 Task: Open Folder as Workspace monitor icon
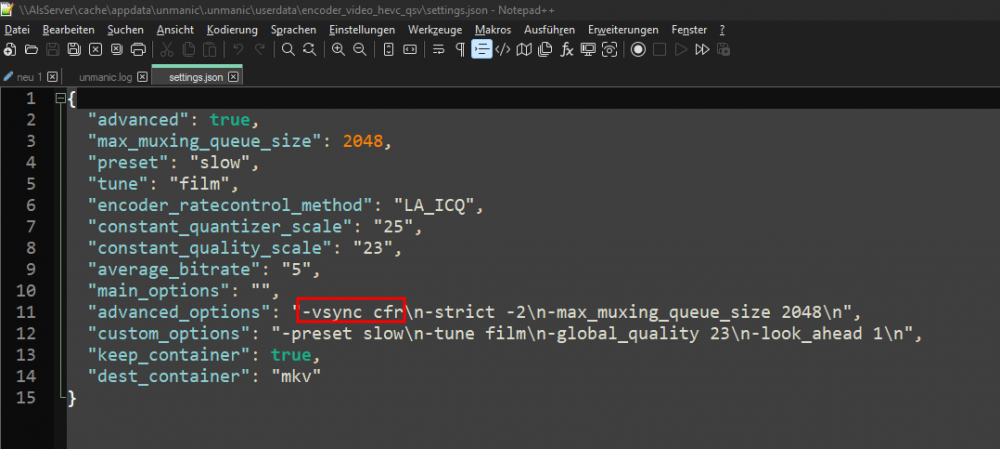[588, 49]
